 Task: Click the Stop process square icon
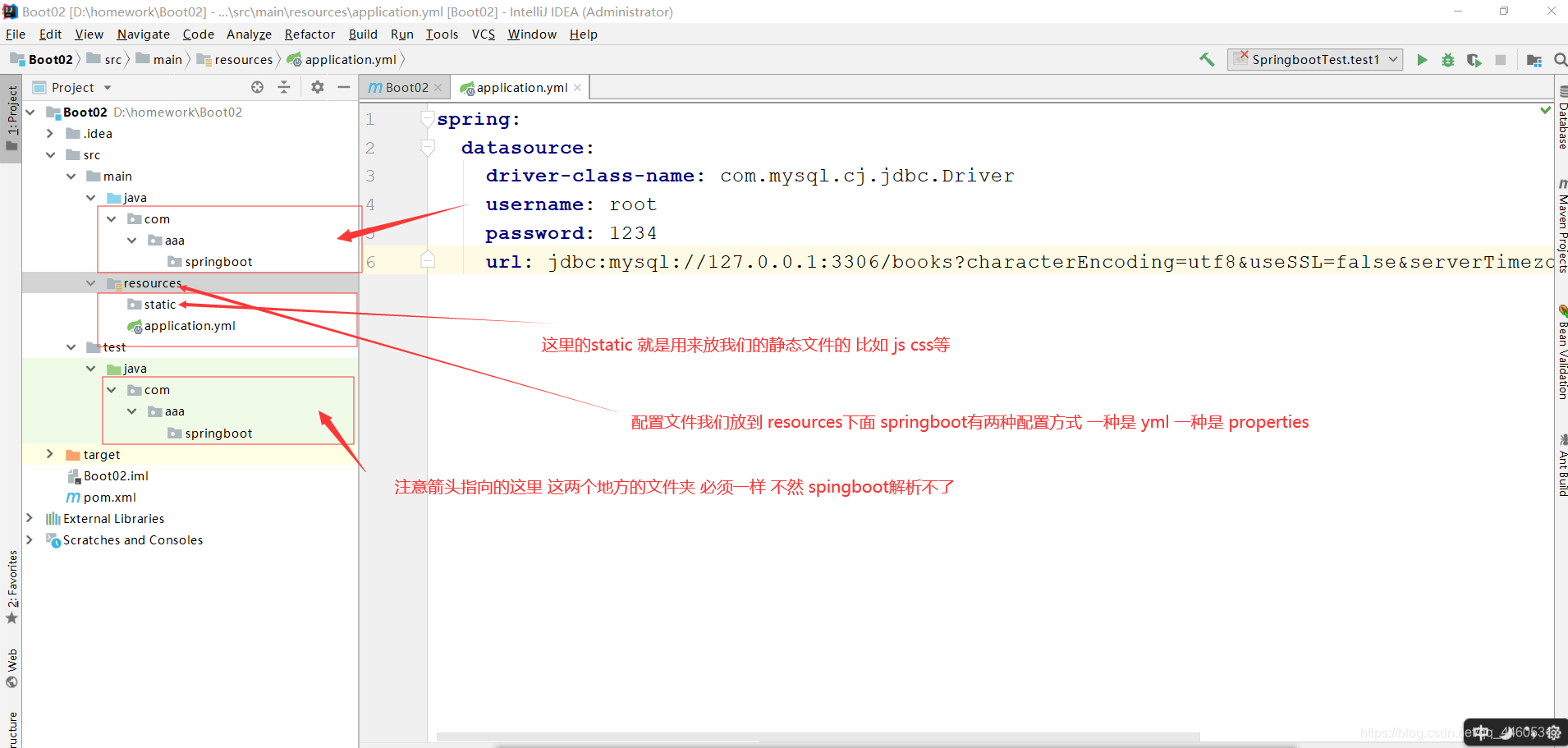pyautogui.click(x=1501, y=60)
